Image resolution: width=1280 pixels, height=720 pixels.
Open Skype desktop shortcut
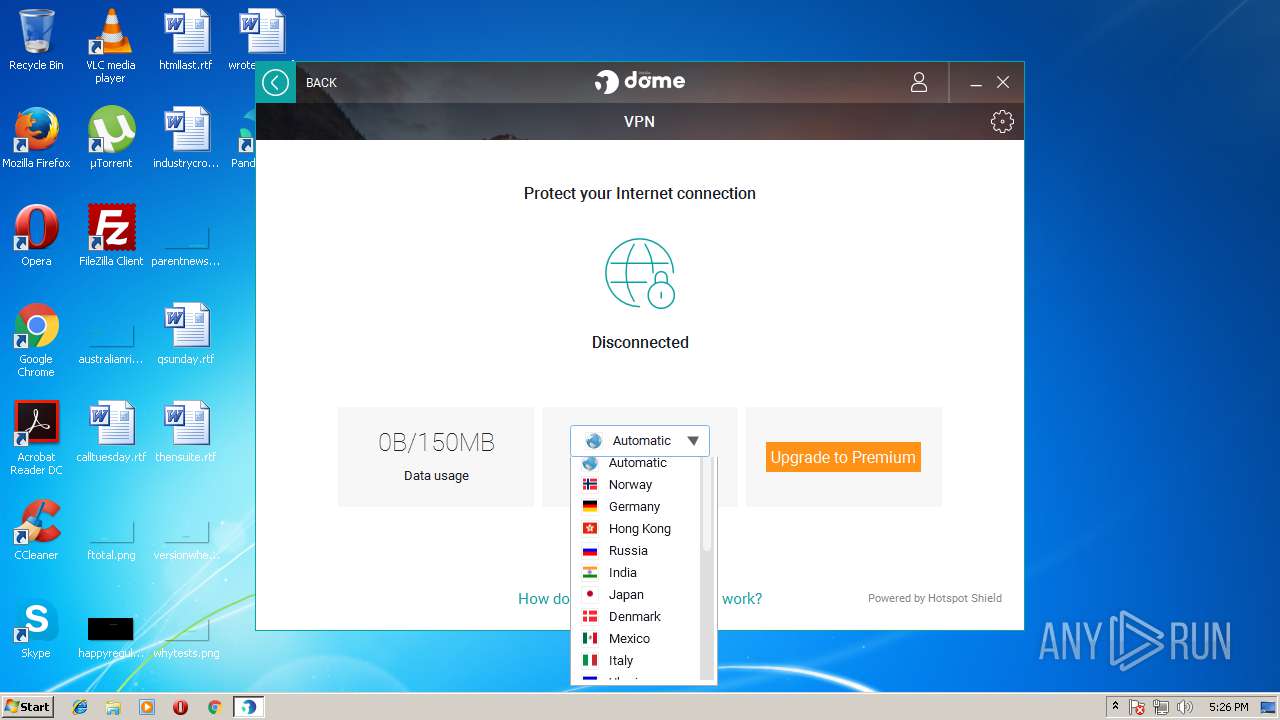(36, 628)
